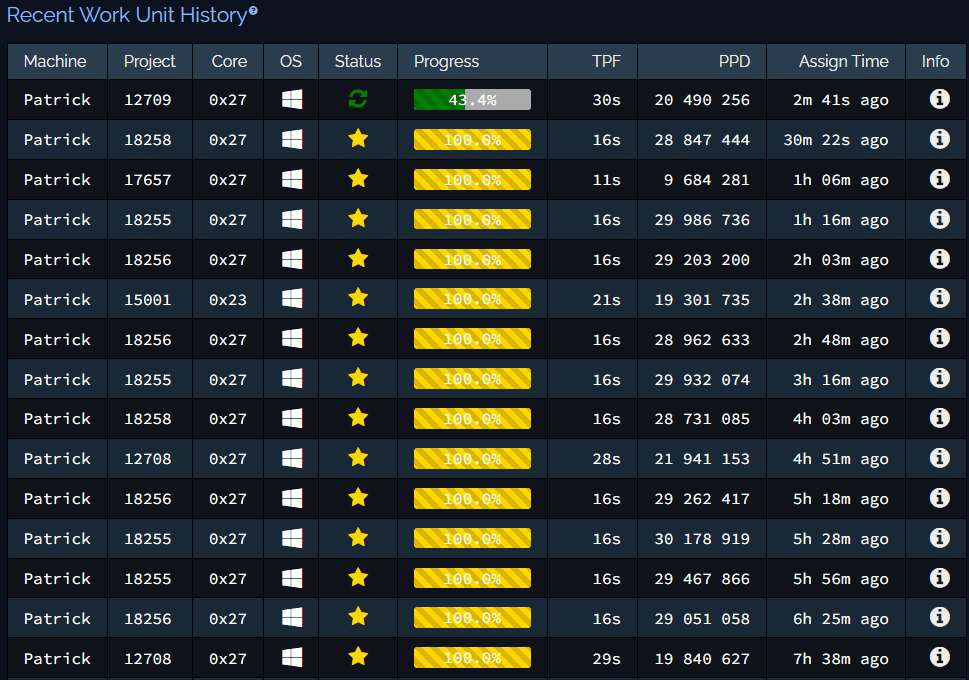
Task: Click the Project column header
Action: (150, 61)
